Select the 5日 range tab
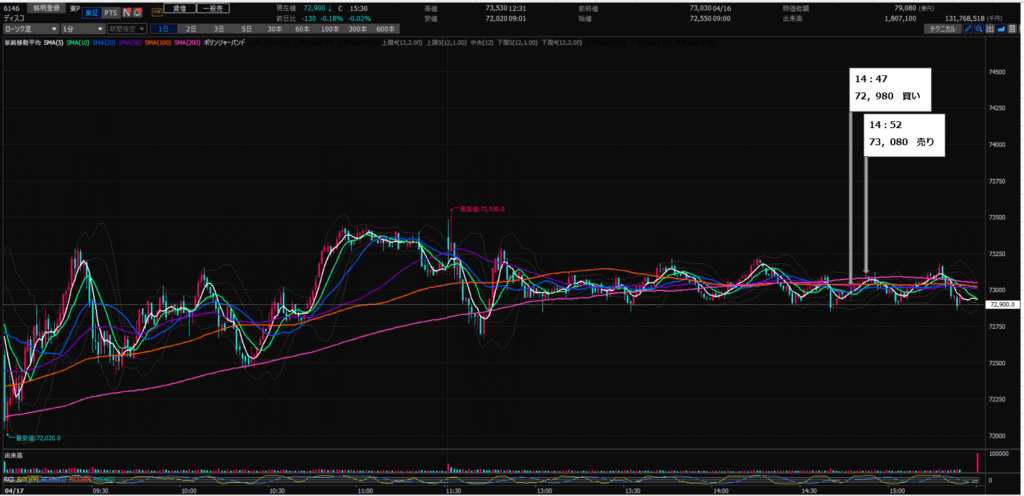 pos(248,30)
